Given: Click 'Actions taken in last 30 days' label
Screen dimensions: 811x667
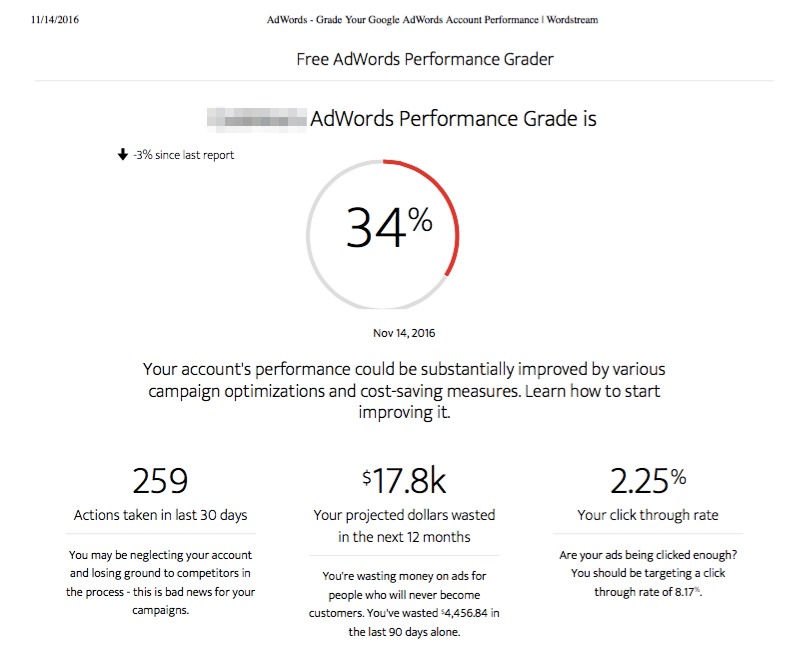Looking at the screenshot, I should pyautogui.click(x=160, y=515).
